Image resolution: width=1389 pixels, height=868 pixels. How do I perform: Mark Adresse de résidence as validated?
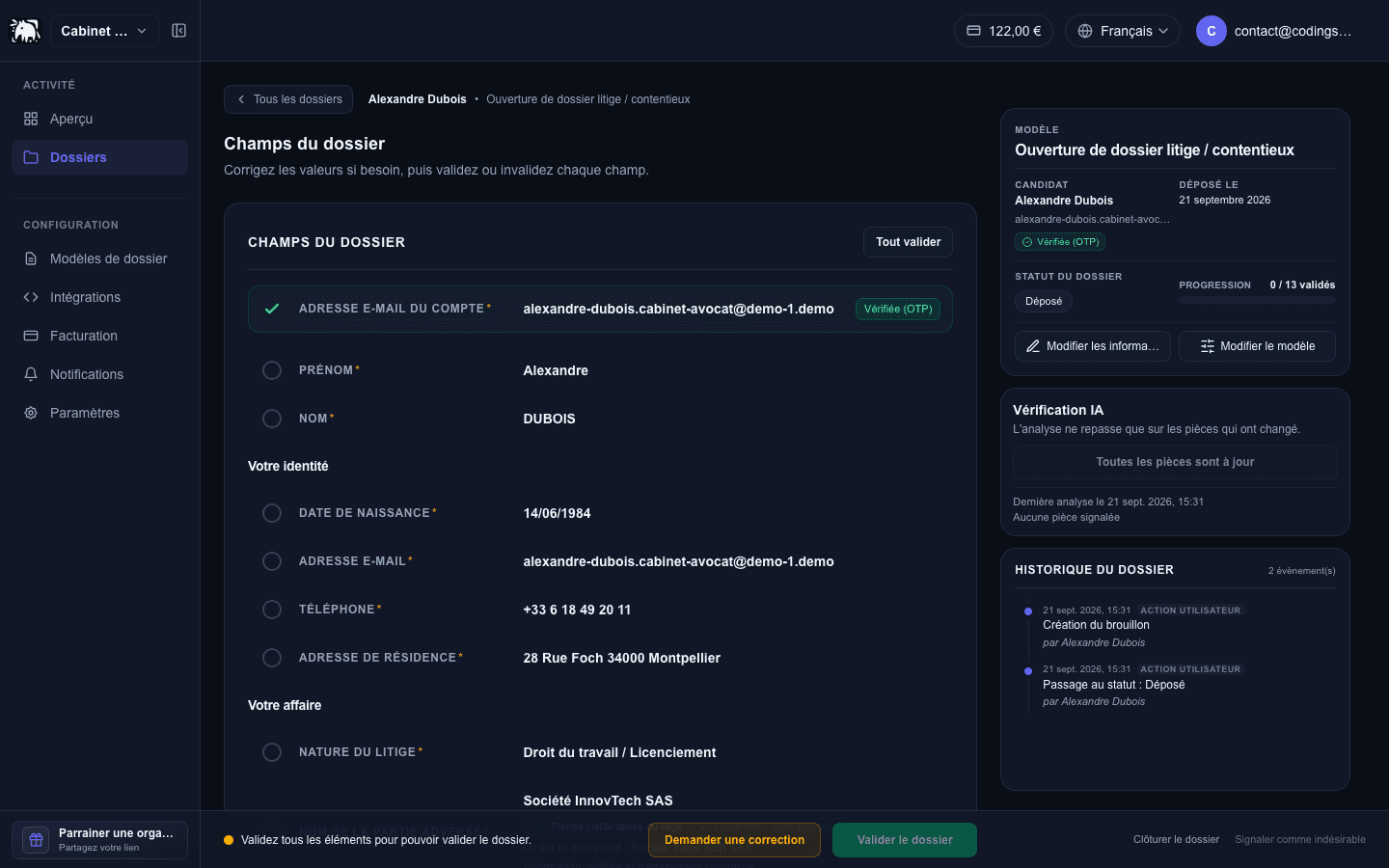[272, 658]
